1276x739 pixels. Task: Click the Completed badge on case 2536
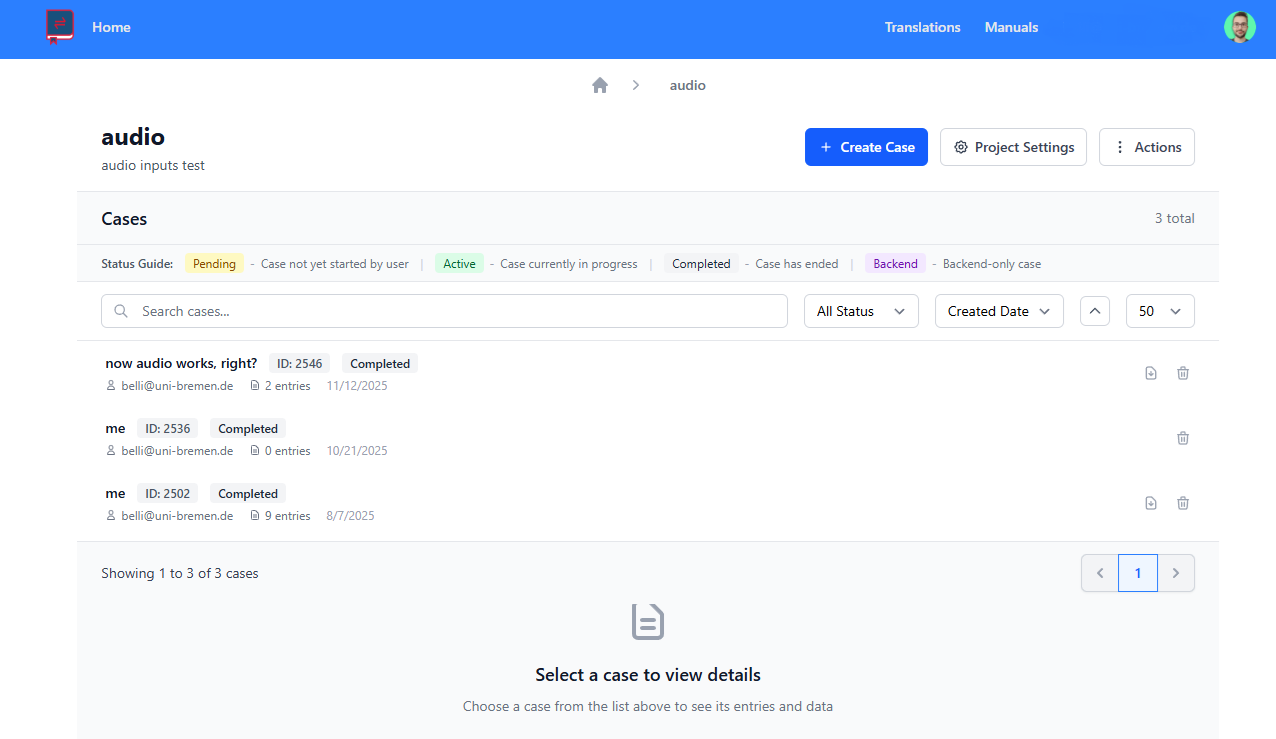248,429
